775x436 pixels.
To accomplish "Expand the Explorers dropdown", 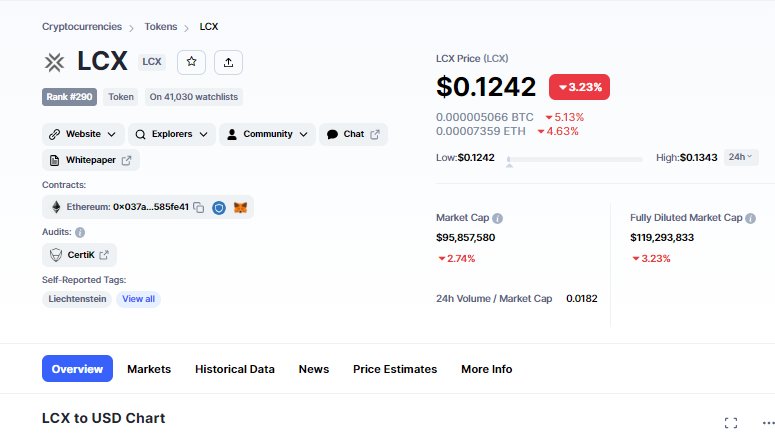I will (x=172, y=134).
